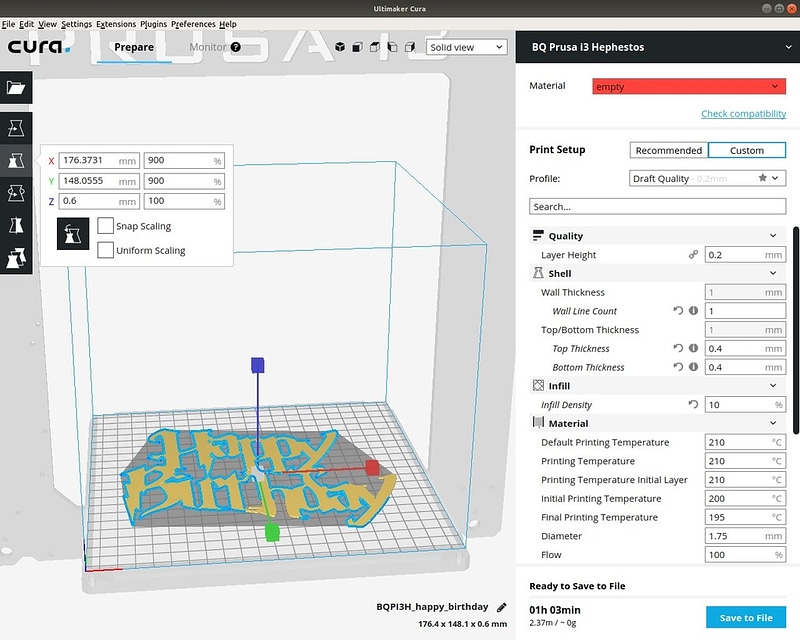Click the Save to File button
This screenshot has height=640, width=800.
[x=746, y=618]
